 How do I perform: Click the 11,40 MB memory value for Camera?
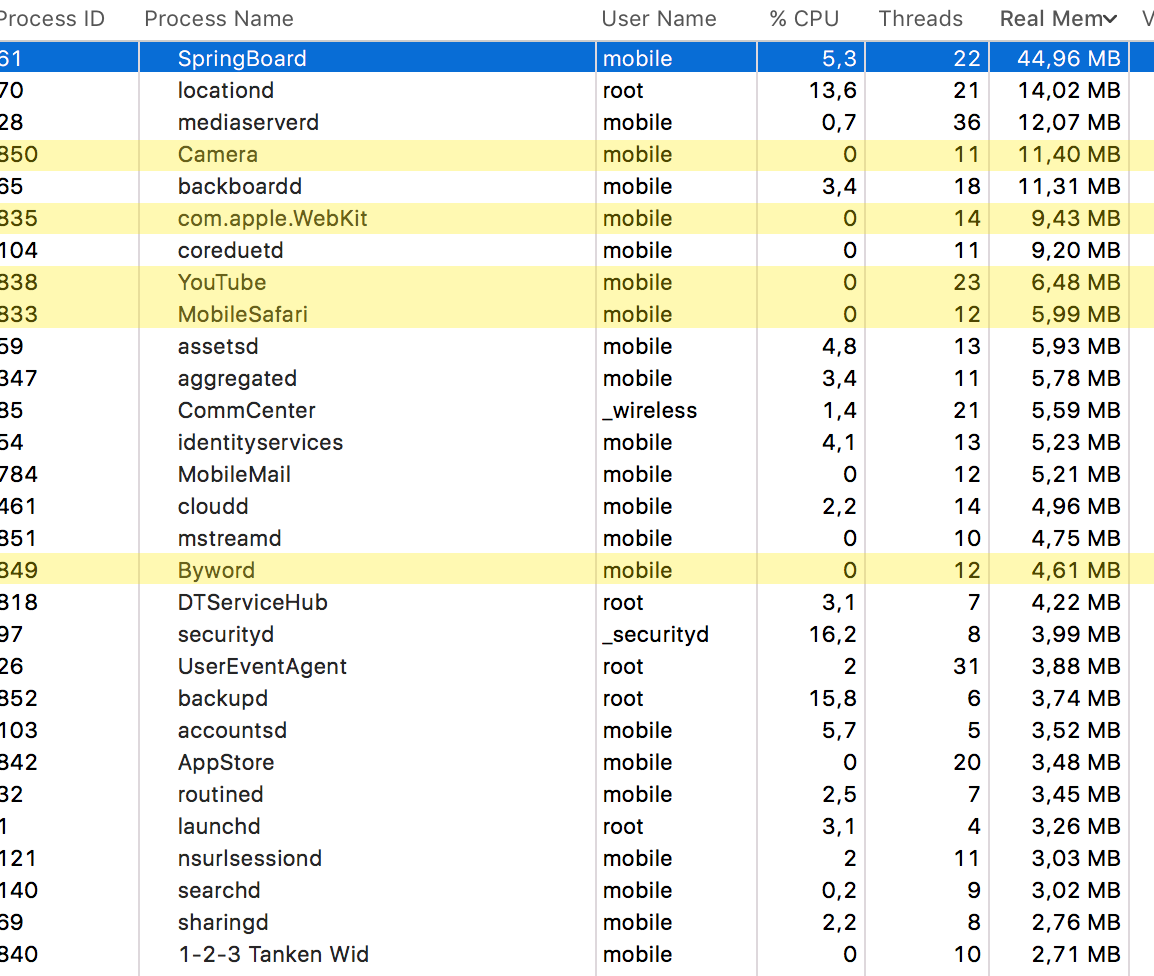(1069, 155)
